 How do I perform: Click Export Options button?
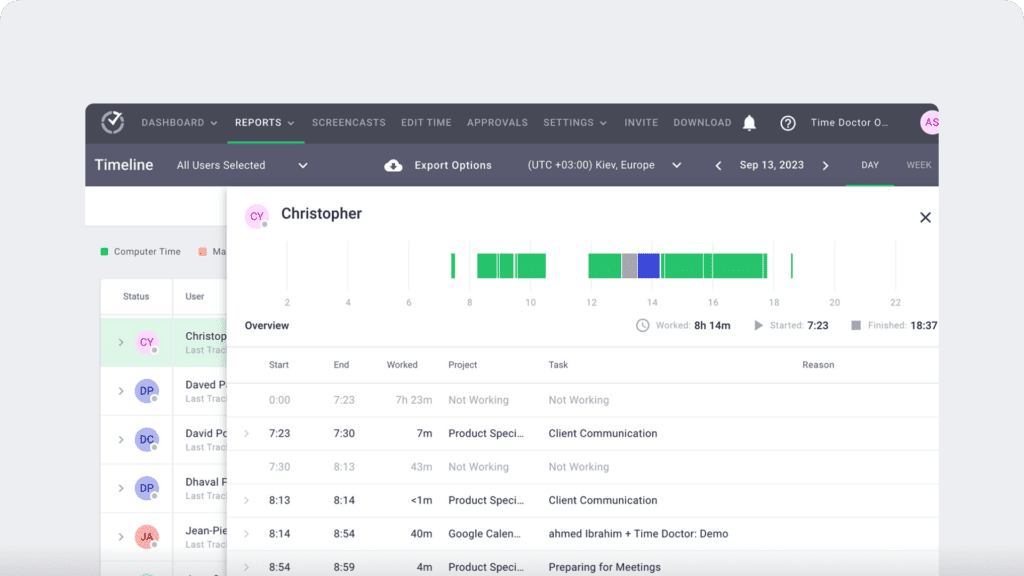click(x=452, y=165)
